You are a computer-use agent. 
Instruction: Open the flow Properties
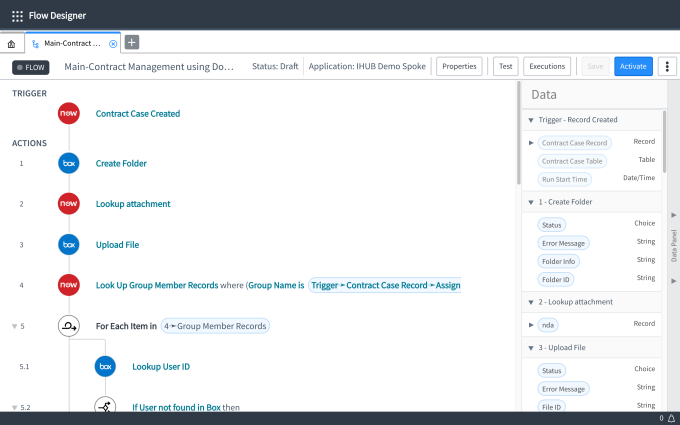click(459, 66)
